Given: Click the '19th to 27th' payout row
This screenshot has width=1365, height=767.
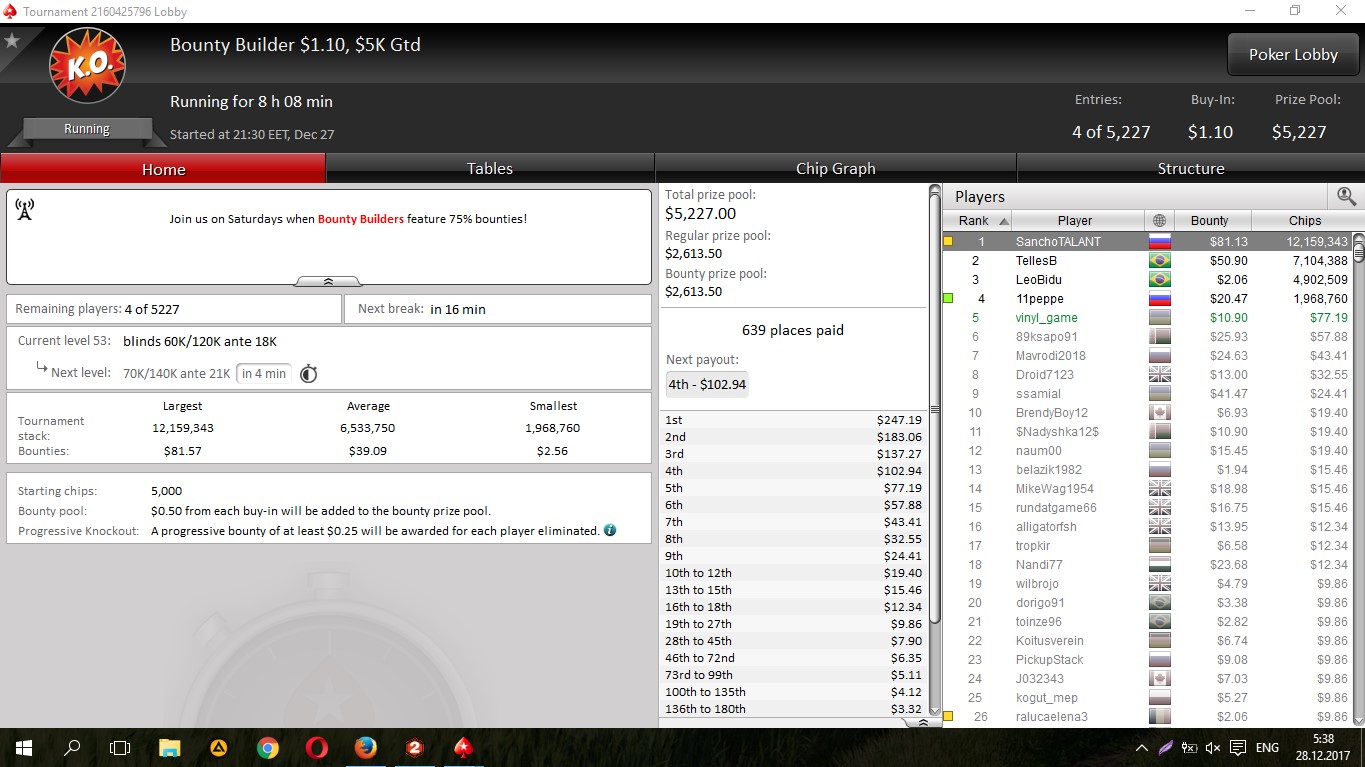Looking at the screenshot, I should click(793, 624).
